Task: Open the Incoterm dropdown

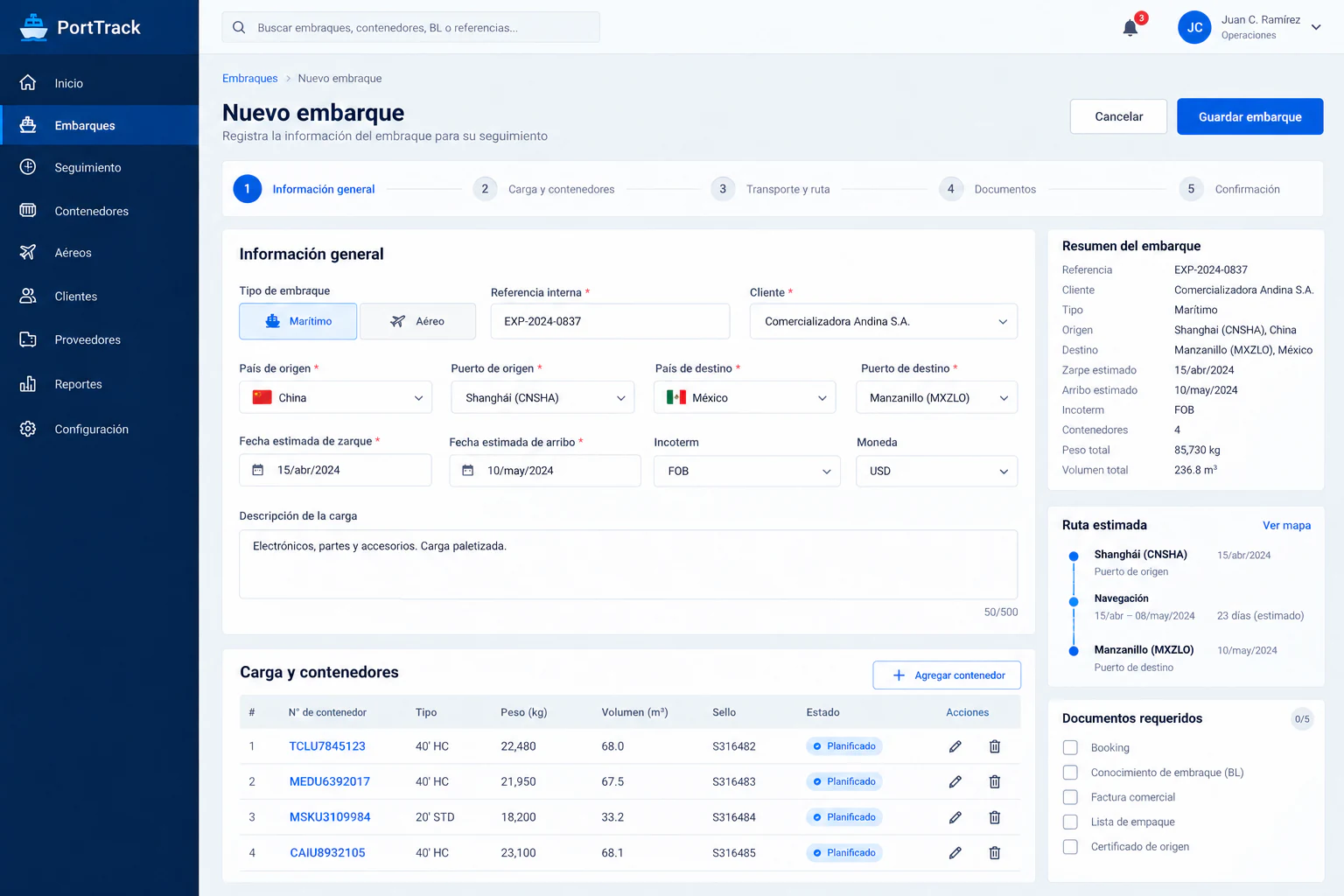Action: tap(747, 471)
